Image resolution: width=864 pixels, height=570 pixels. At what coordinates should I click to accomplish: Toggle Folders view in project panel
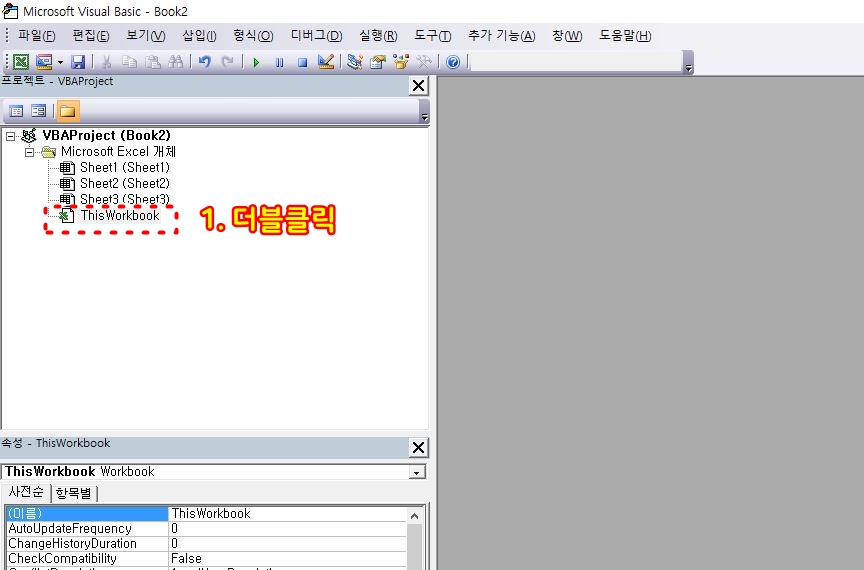[68, 111]
